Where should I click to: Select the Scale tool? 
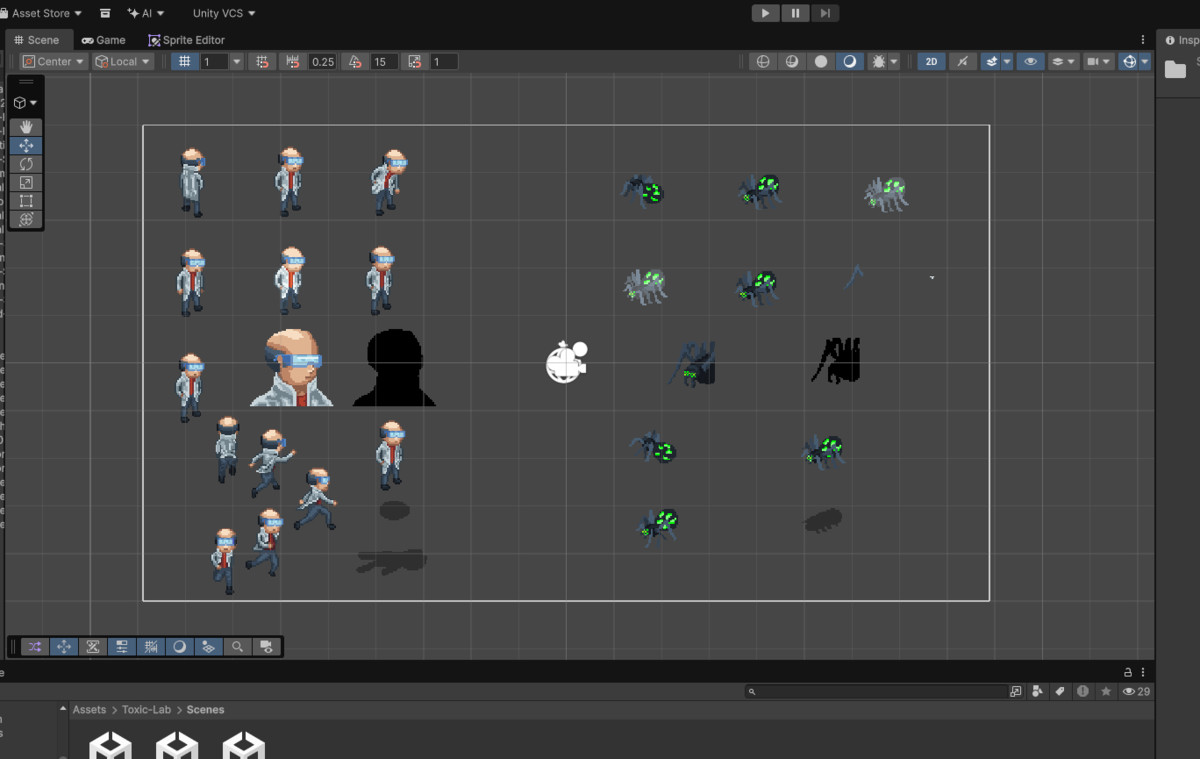point(26,182)
